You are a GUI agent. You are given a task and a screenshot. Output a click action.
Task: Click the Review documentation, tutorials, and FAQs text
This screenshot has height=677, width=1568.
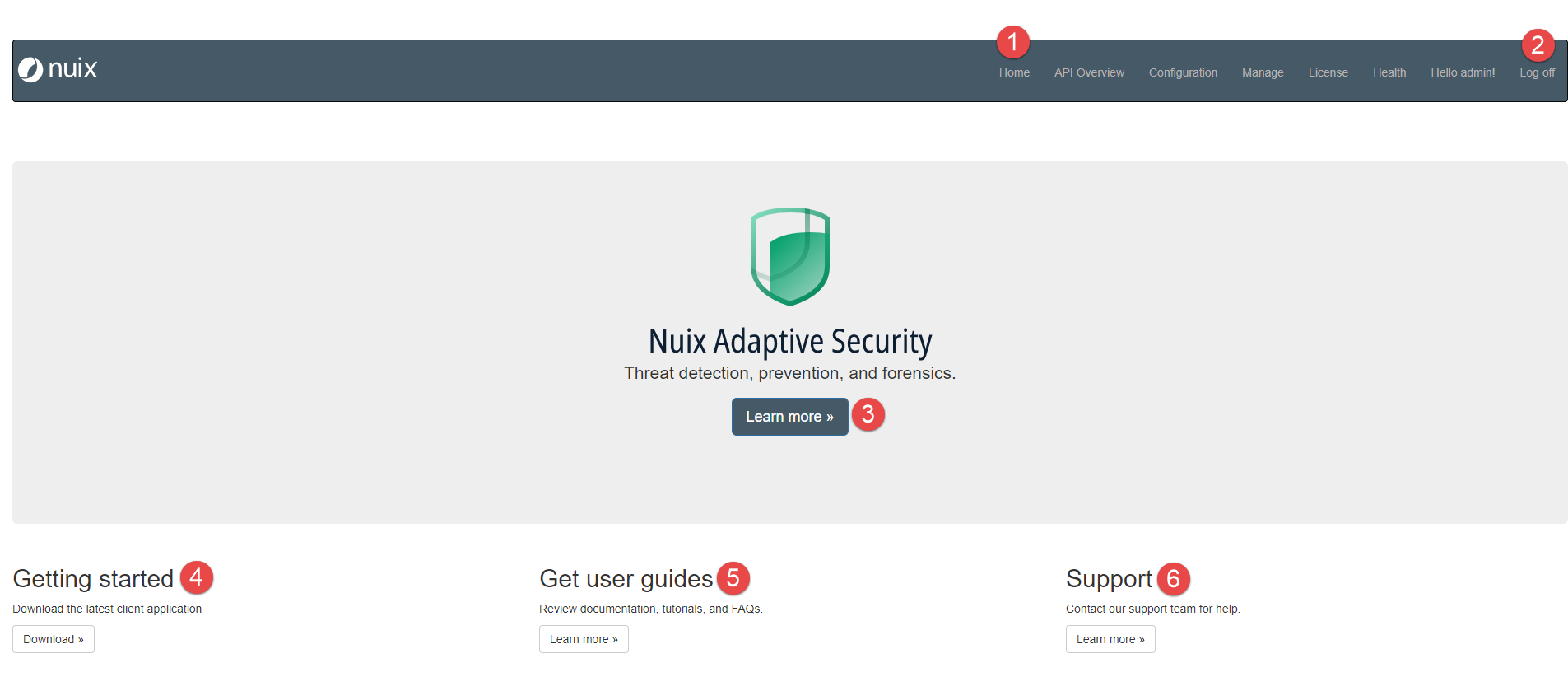(650, 609)
